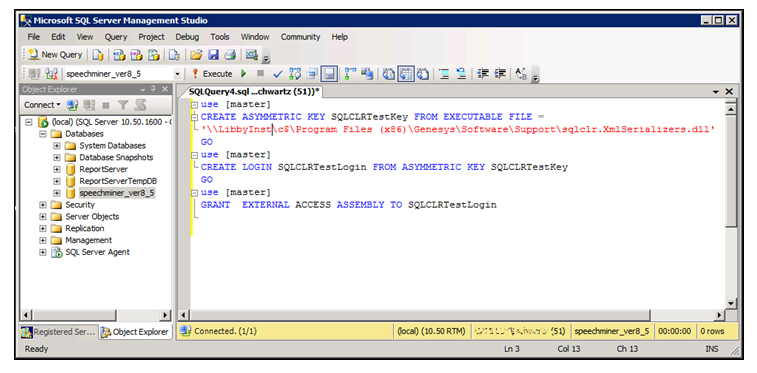Click the Analysis Services MDX Query icon
757x373 pixels.
coord(119,55)
